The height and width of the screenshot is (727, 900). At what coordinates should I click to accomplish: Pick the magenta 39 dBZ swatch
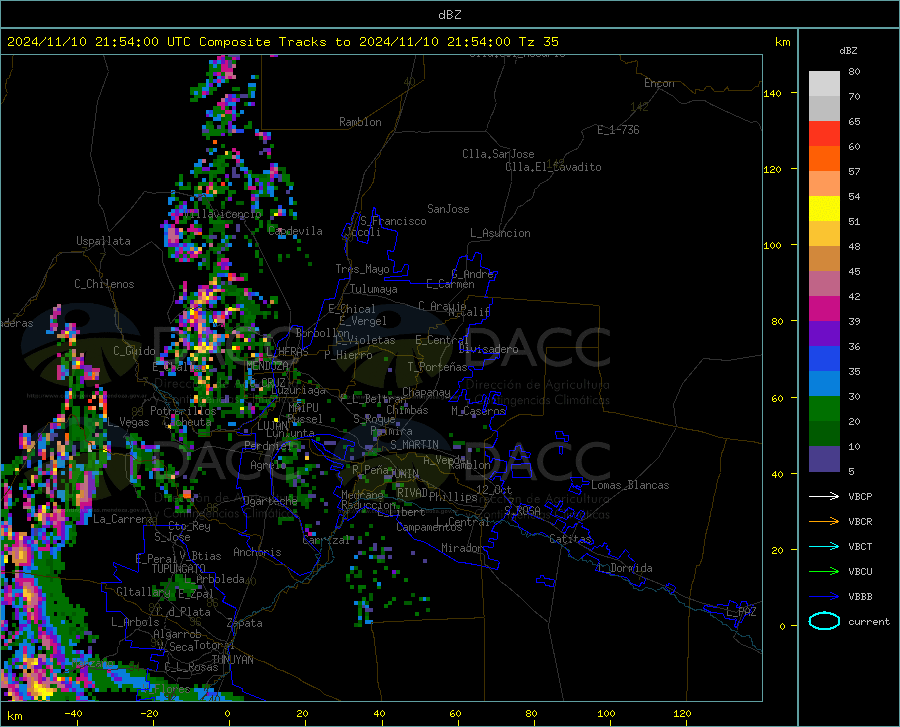click(x=824, y=309)
